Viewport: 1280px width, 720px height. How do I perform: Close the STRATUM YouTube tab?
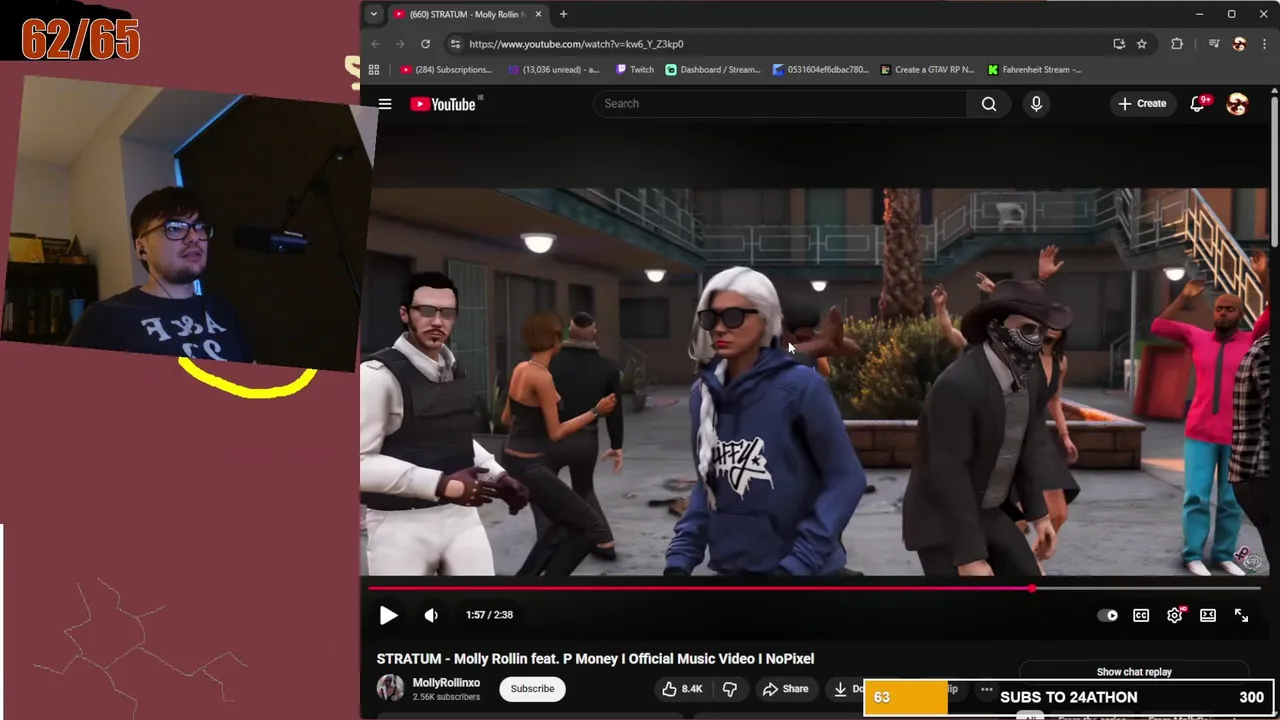pos(538,14)
